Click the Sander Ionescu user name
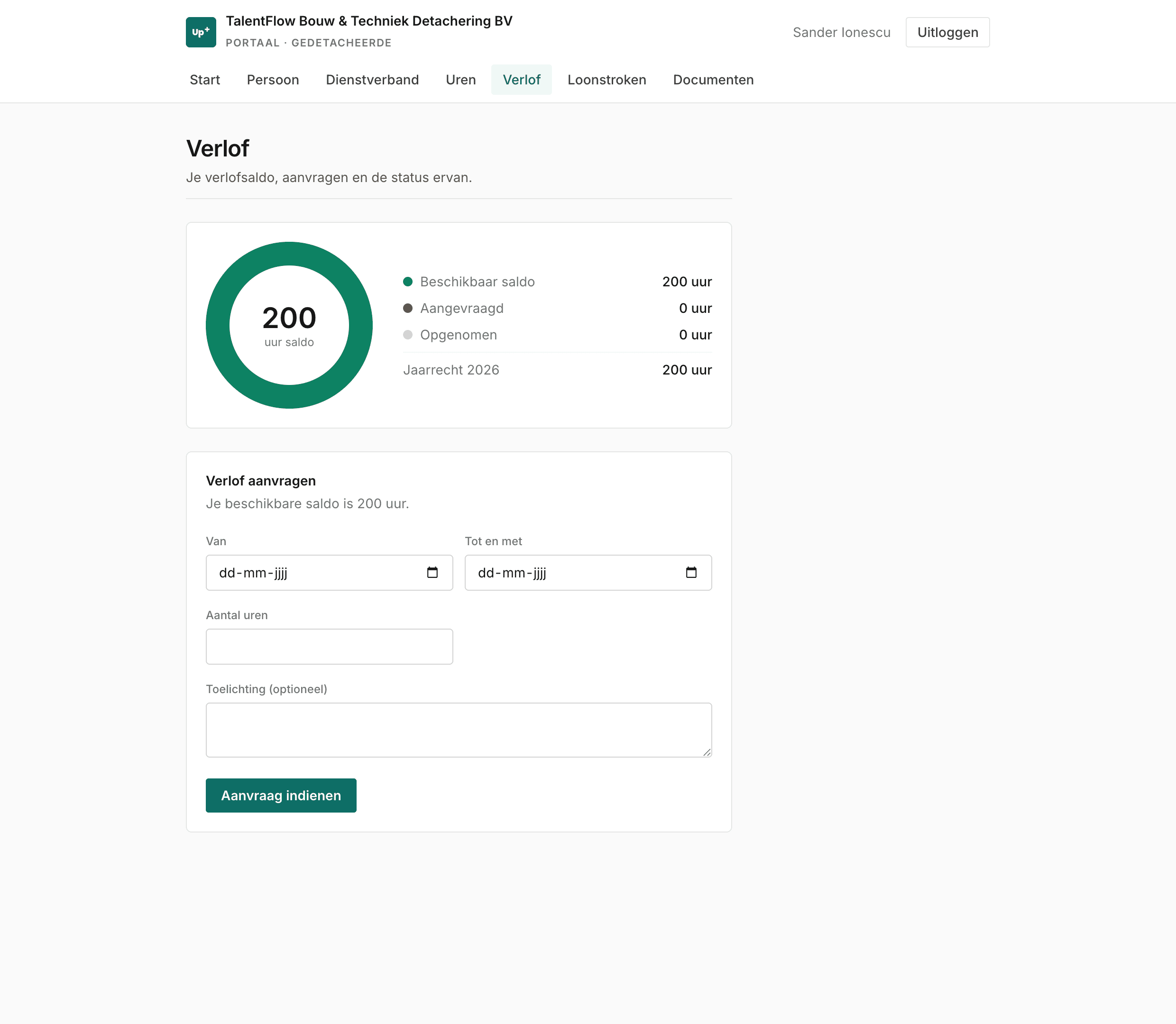1176x1024 pixels. coord(841,33)
